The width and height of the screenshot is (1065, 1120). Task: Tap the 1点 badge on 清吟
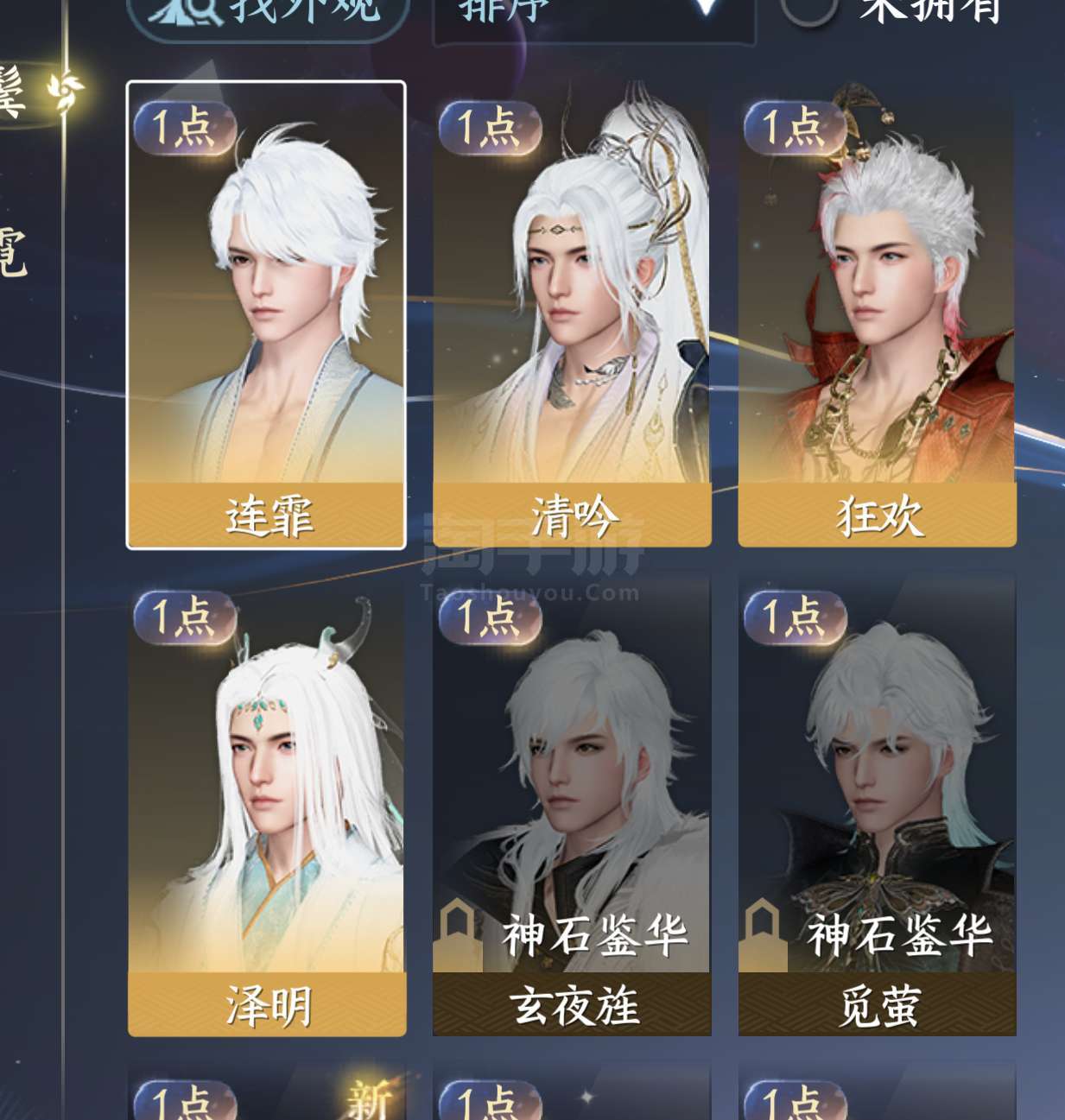tap(490, 129)
